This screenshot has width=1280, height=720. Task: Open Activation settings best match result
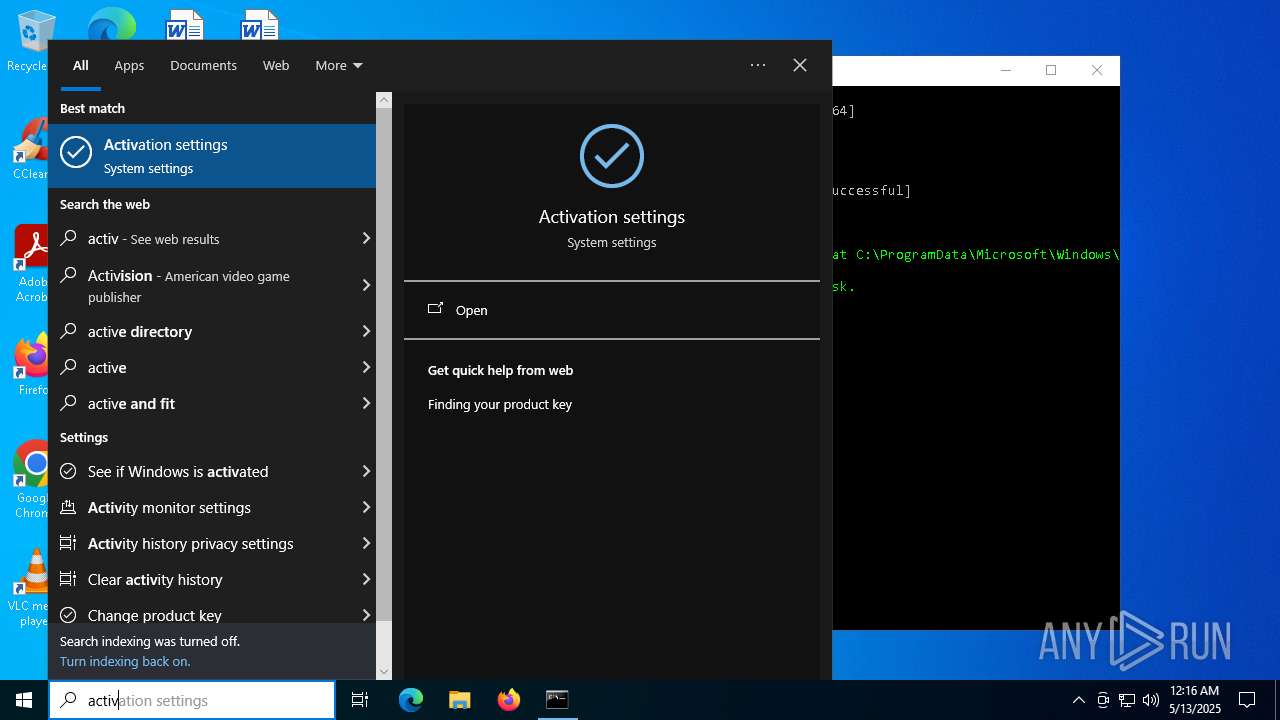point(212,156)
